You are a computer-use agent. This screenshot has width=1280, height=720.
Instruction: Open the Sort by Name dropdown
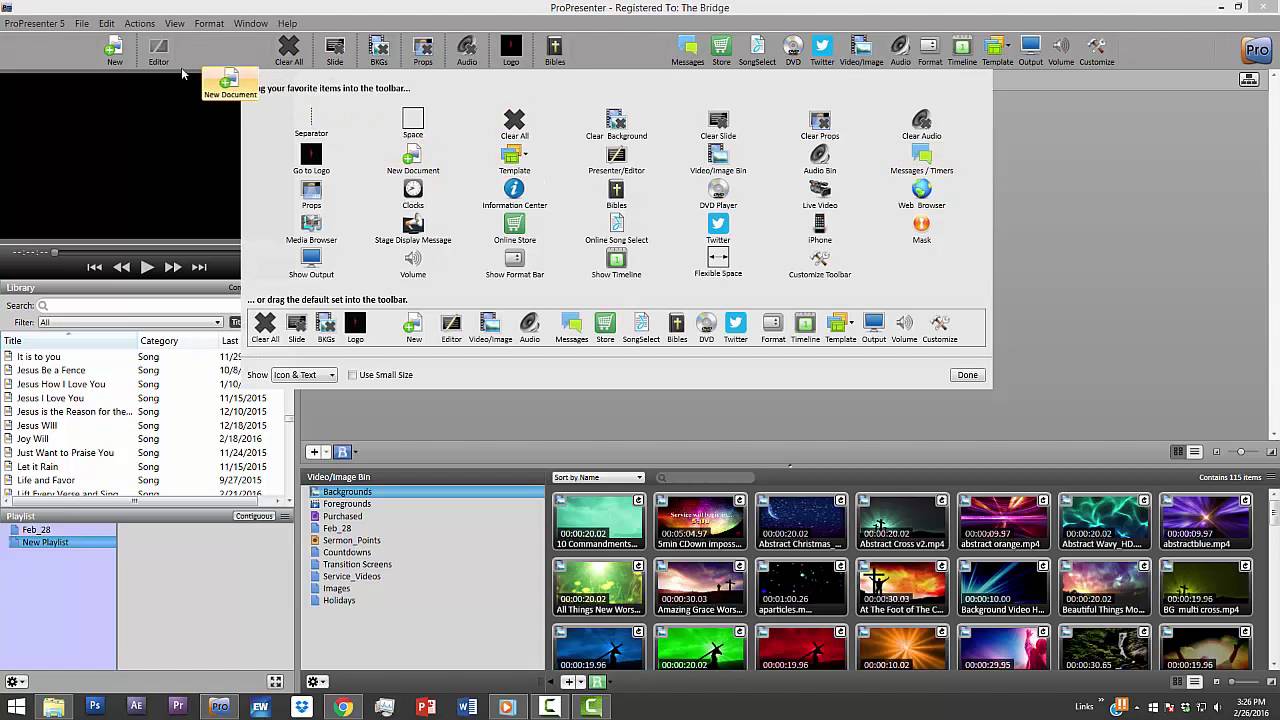(x=598, y=477)
